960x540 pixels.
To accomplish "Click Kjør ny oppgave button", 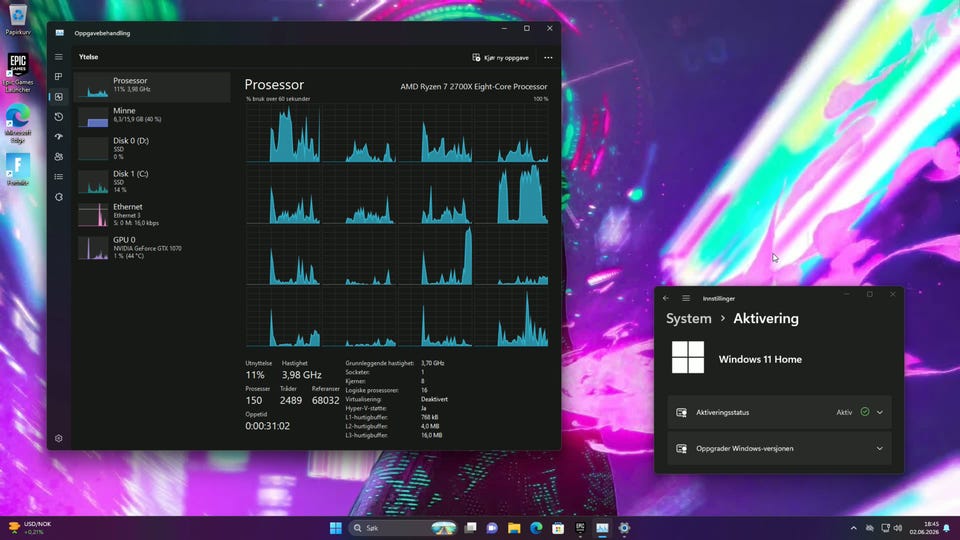I will click(500, 58).
